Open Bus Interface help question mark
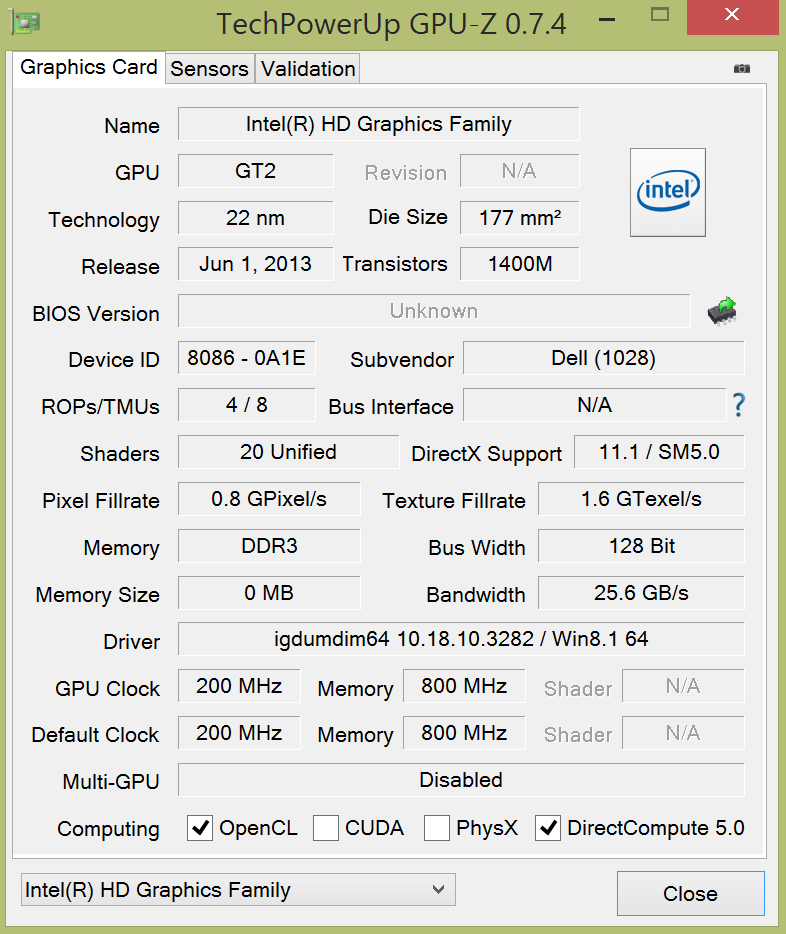Viewport: 786px width, 934px height. (738, 405)
